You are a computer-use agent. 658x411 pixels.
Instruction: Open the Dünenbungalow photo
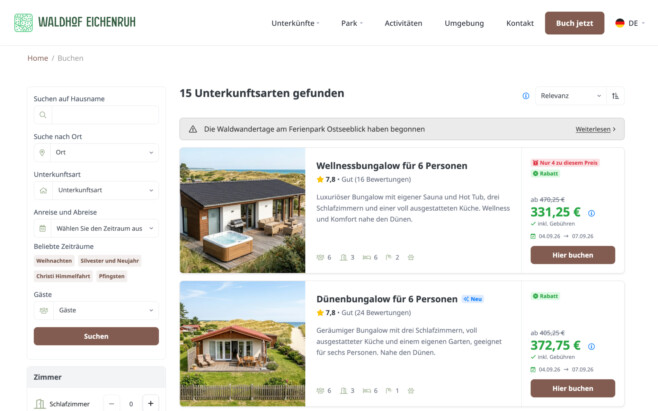[x=243, y=343]
